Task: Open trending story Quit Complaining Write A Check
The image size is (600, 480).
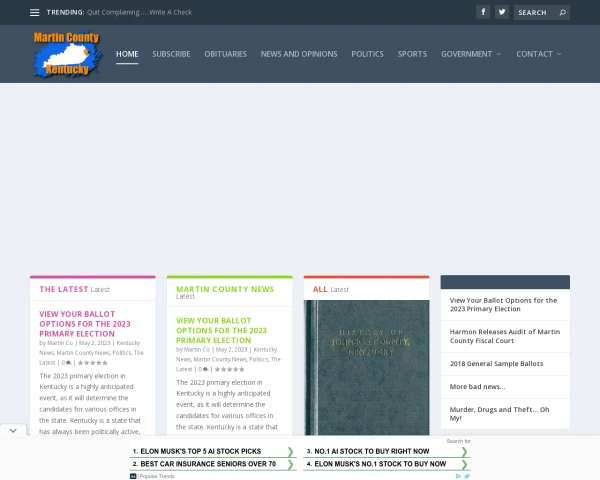Action: [x=139, y=12]
